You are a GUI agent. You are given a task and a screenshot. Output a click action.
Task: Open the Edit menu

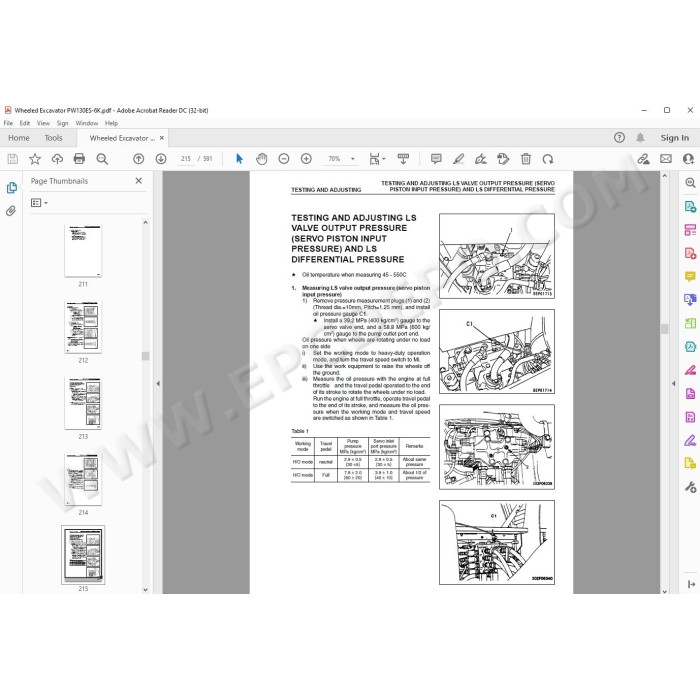point(25,123)
